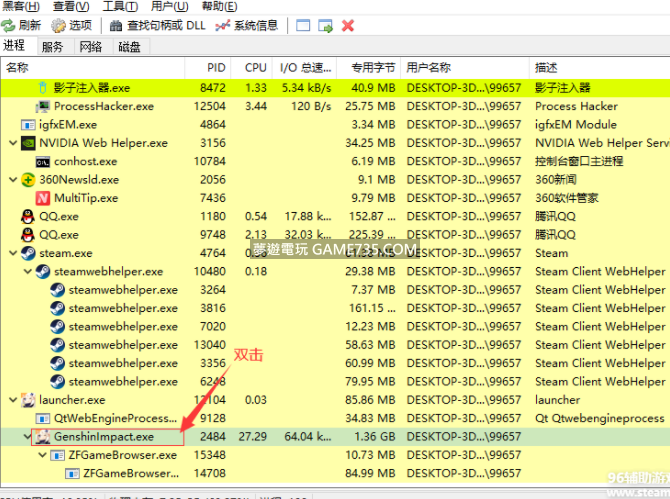Select steamwebhelper.exe row PID 3816
Image resolution: width=670 pixels, height=499 pixels.
[x=335, y=308]
